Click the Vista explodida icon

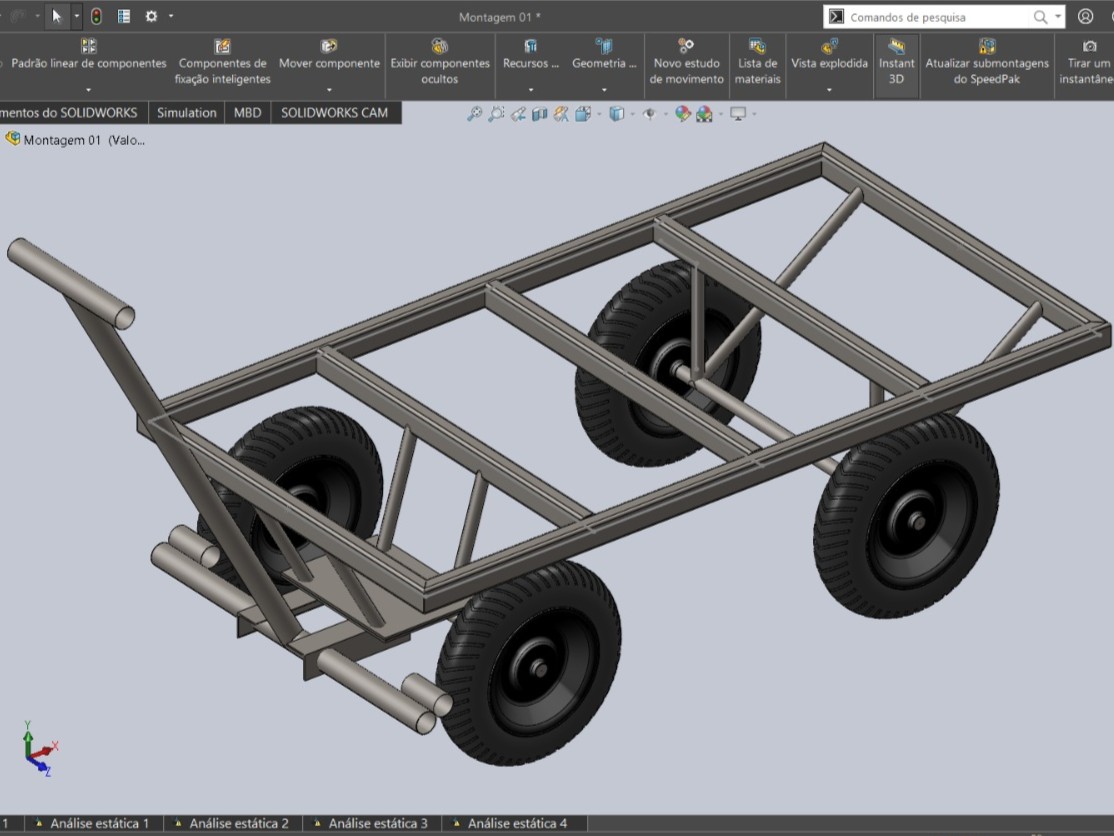828,61
